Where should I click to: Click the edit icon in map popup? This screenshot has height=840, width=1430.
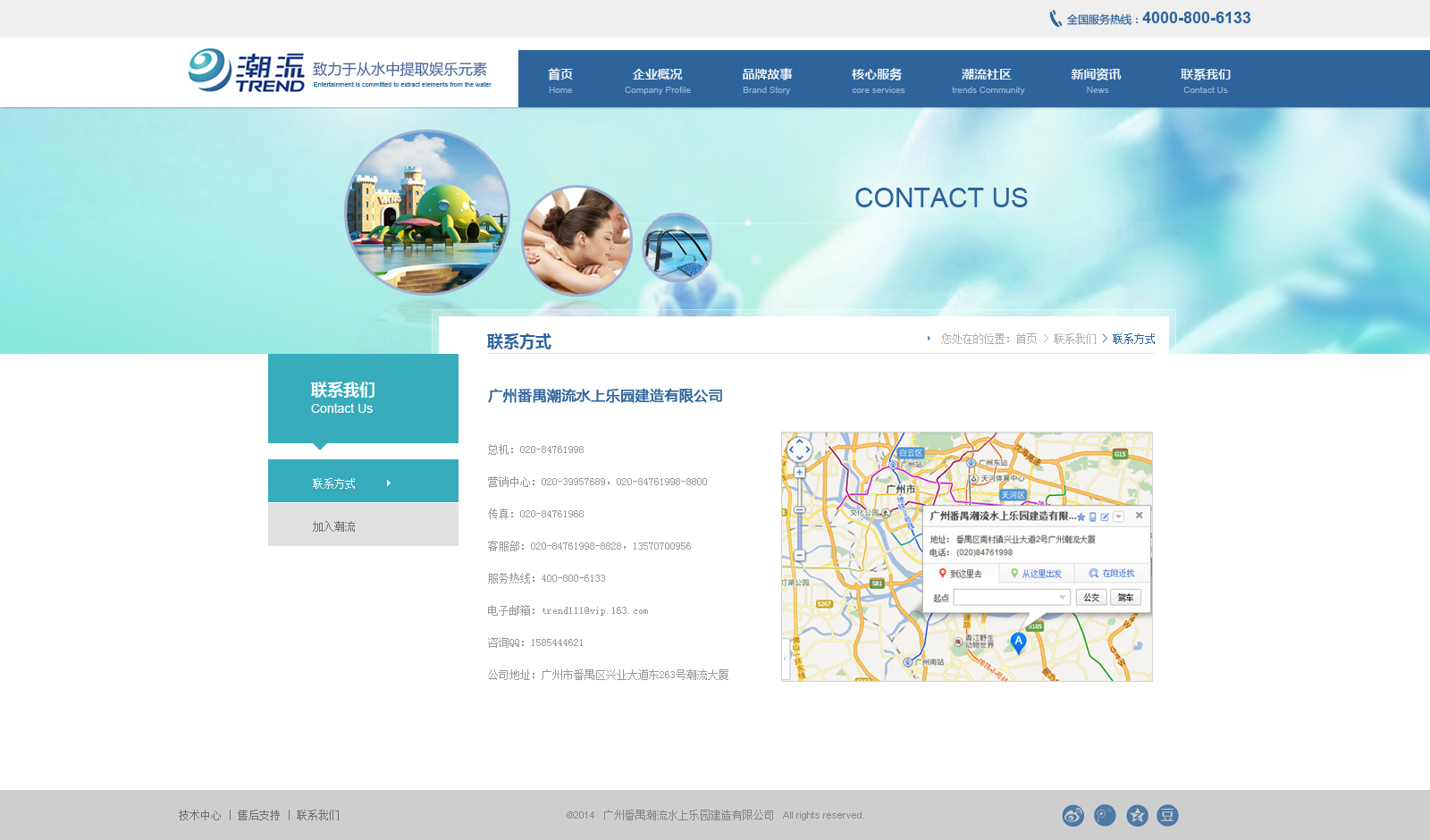1105,517
